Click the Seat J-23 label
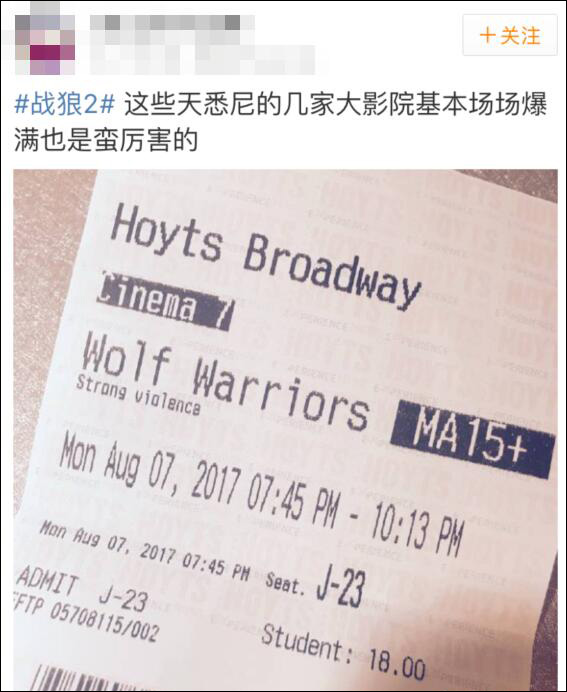This screenshot has height=692, width=567. (315, 586)
